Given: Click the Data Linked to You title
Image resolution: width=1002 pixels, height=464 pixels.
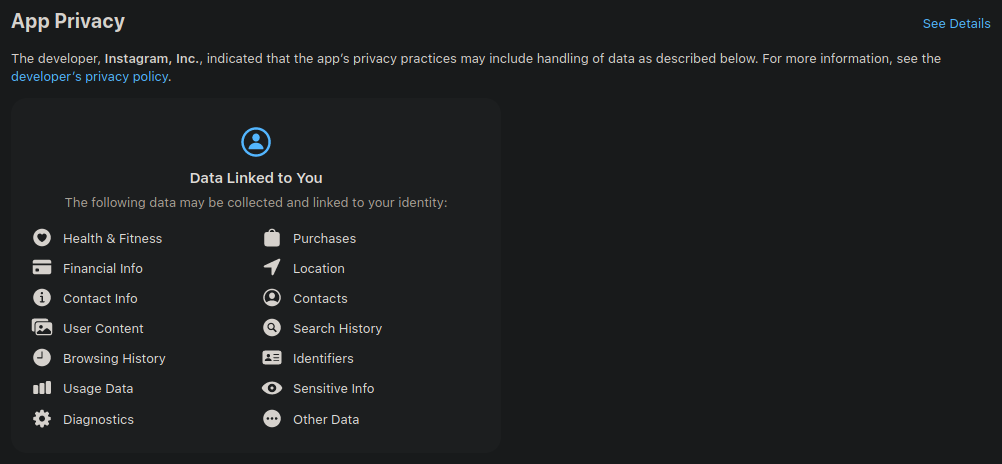Looking at the screenshot, I should (256, 178).
